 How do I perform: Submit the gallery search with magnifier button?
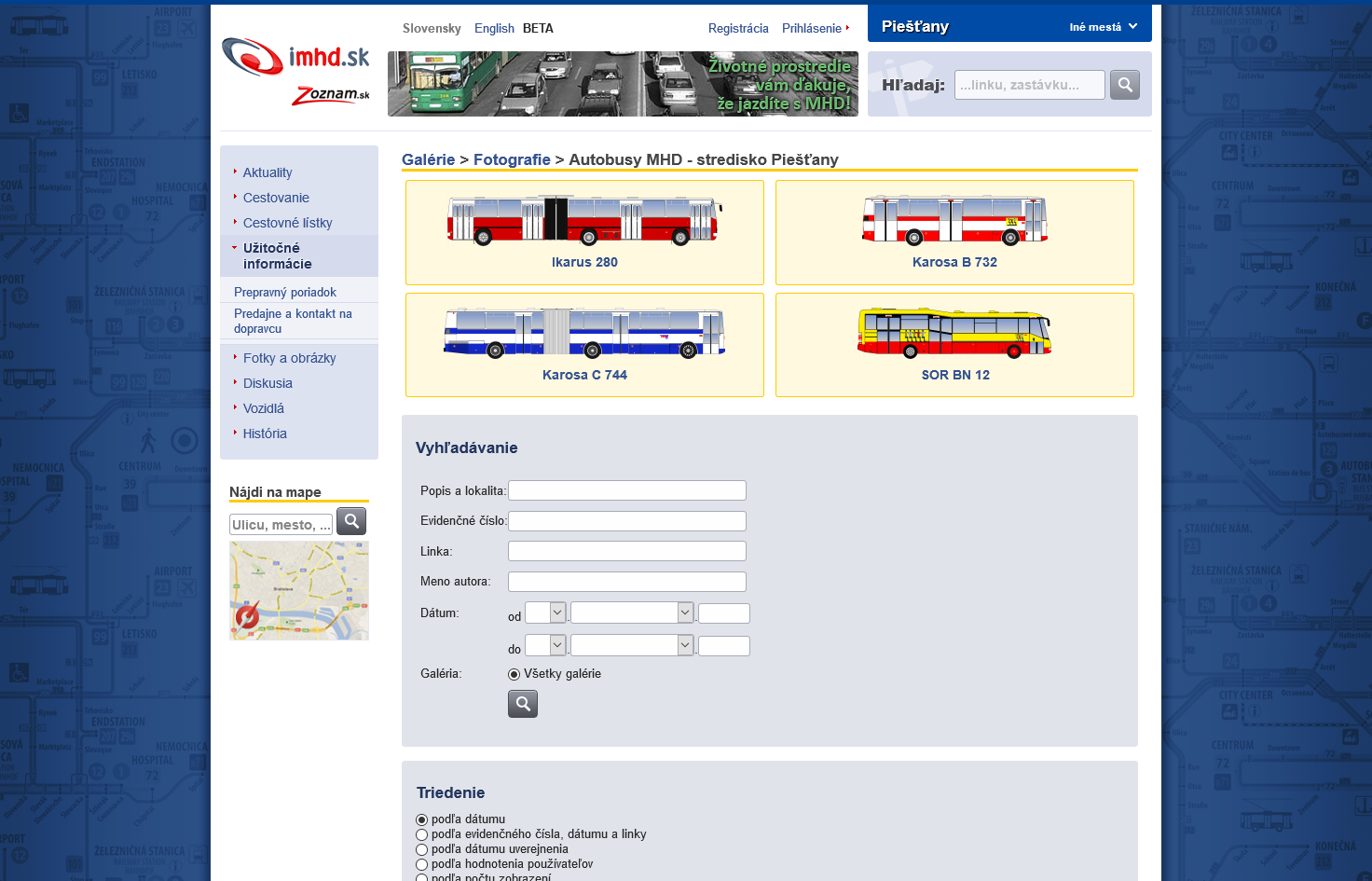point(523,704)
